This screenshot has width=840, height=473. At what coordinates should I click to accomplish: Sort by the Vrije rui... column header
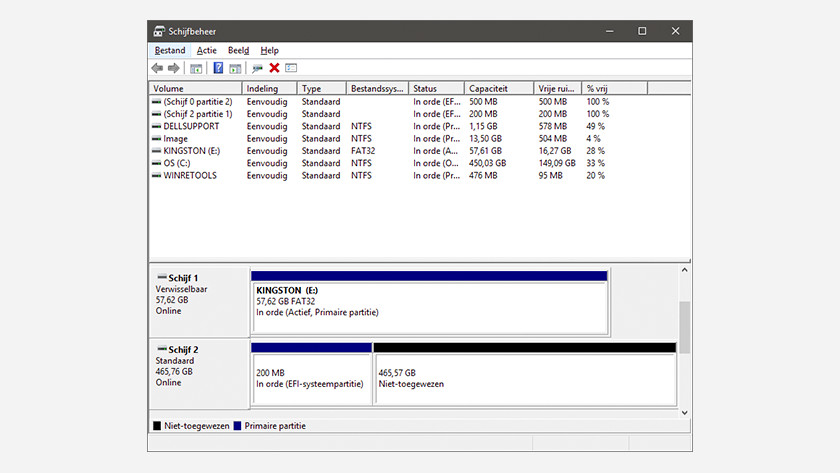(x=558, y=88)
